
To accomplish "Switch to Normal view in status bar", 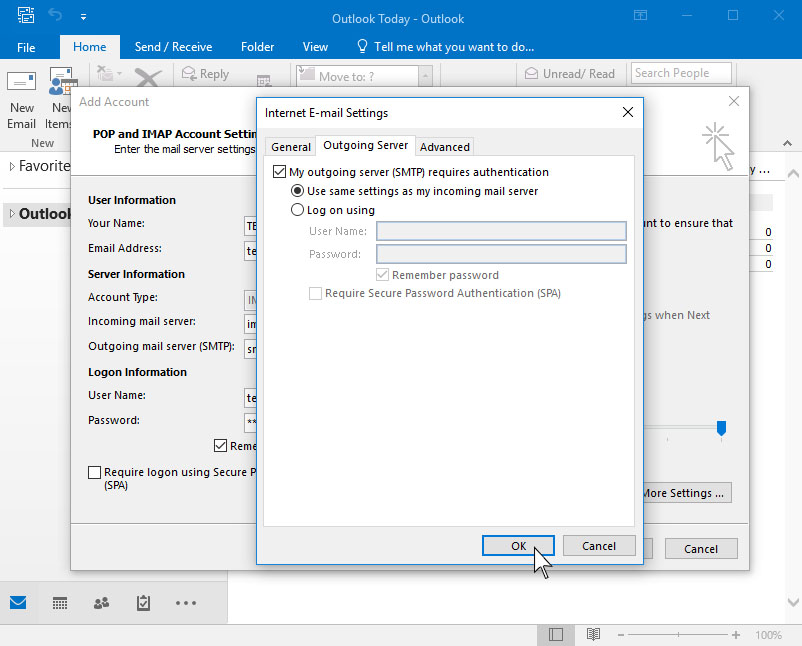I will [x=556, y=635].
